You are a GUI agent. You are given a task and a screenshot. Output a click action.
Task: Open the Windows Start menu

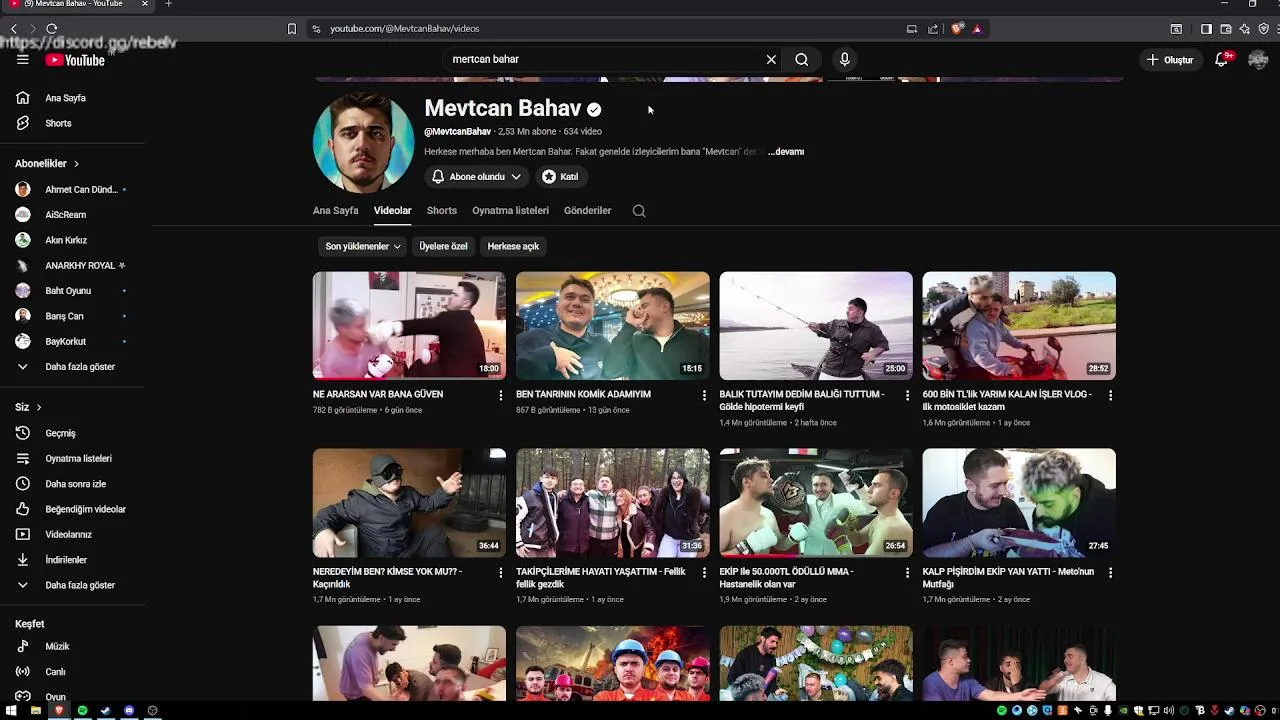(x=12, y=710)
